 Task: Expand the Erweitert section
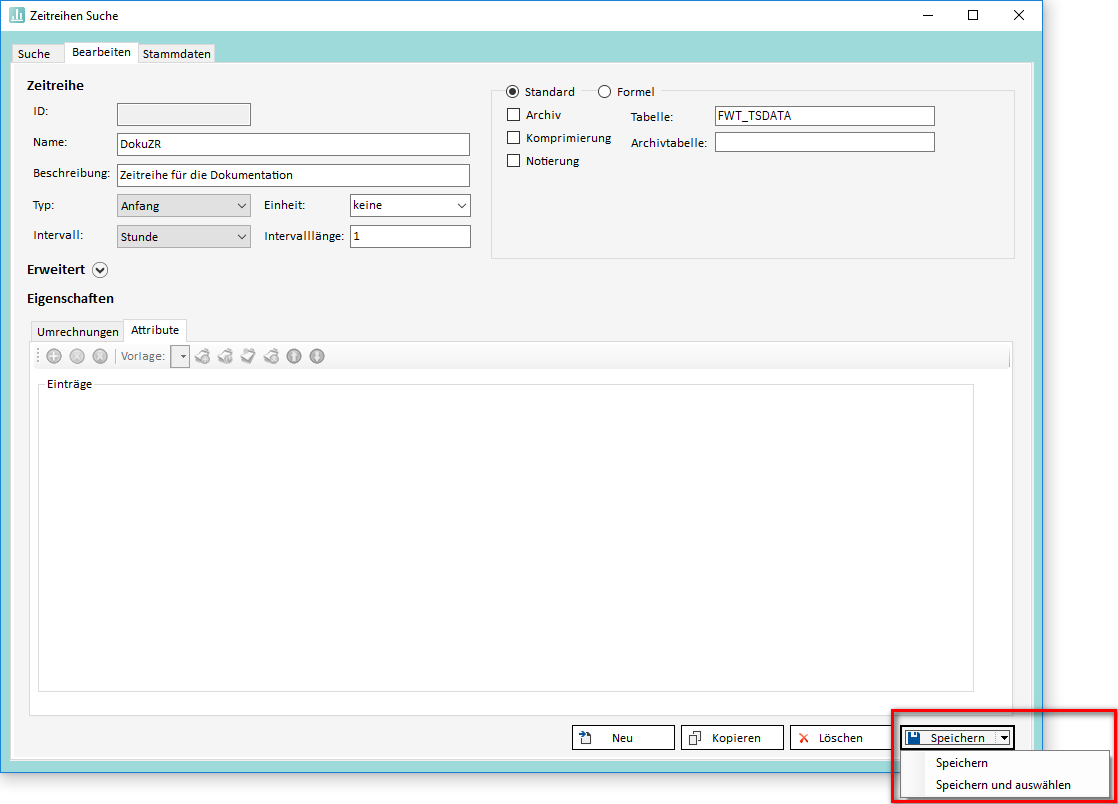click(x=99, y=269)
